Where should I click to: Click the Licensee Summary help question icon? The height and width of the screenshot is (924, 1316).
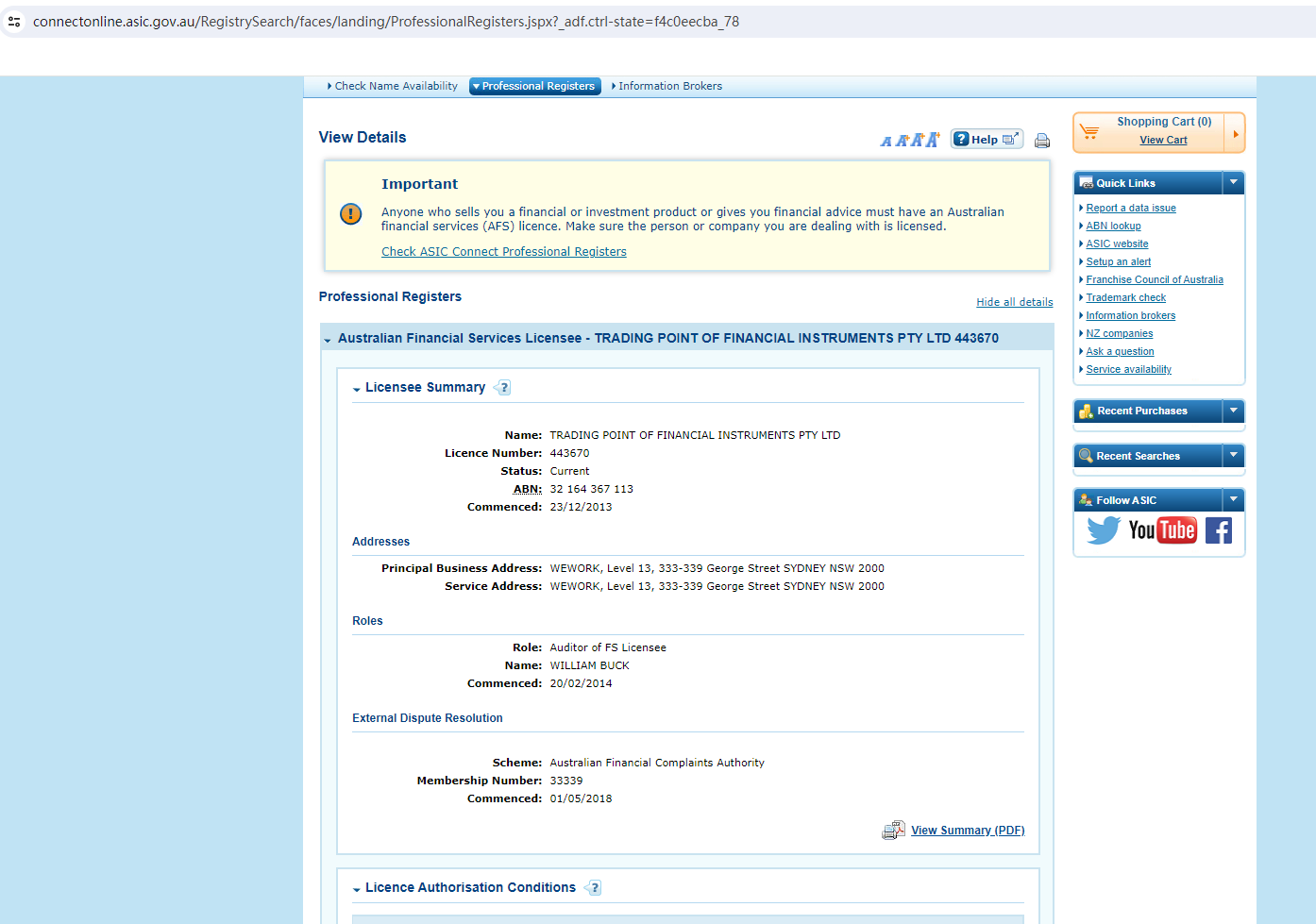tap(502, 388)
